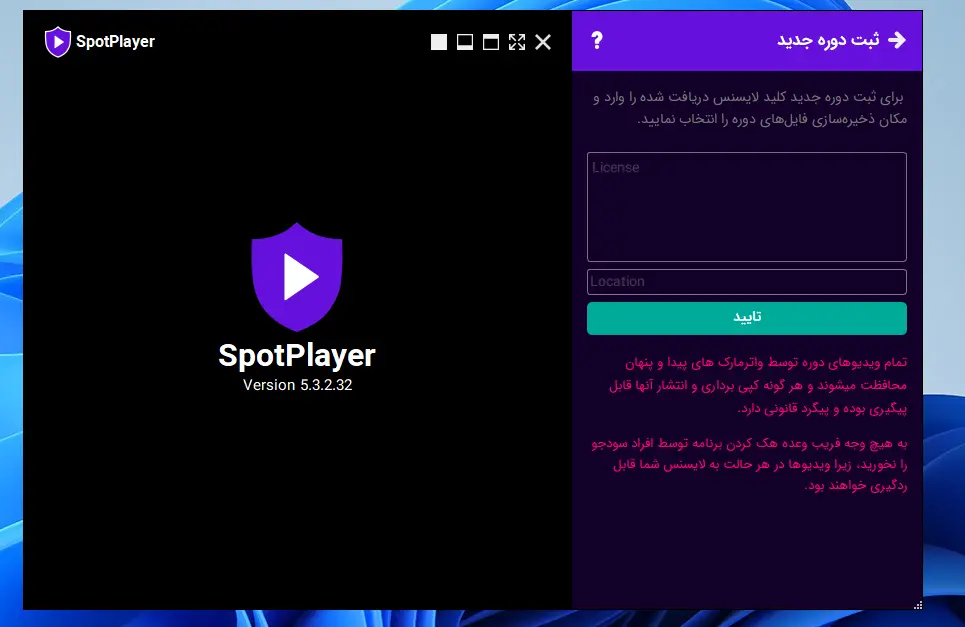Click the white square stop-style window icon
The width and height of the screenshot is (965, 627).
click(x=439, y=42)
